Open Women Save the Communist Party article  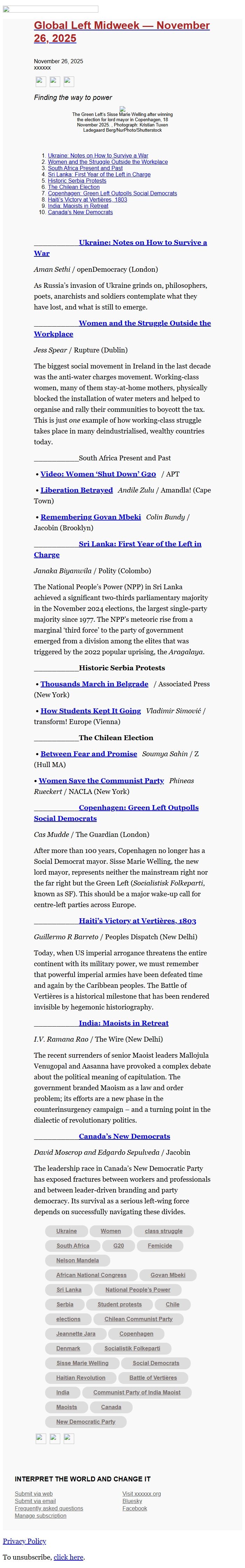click(101, 780)
